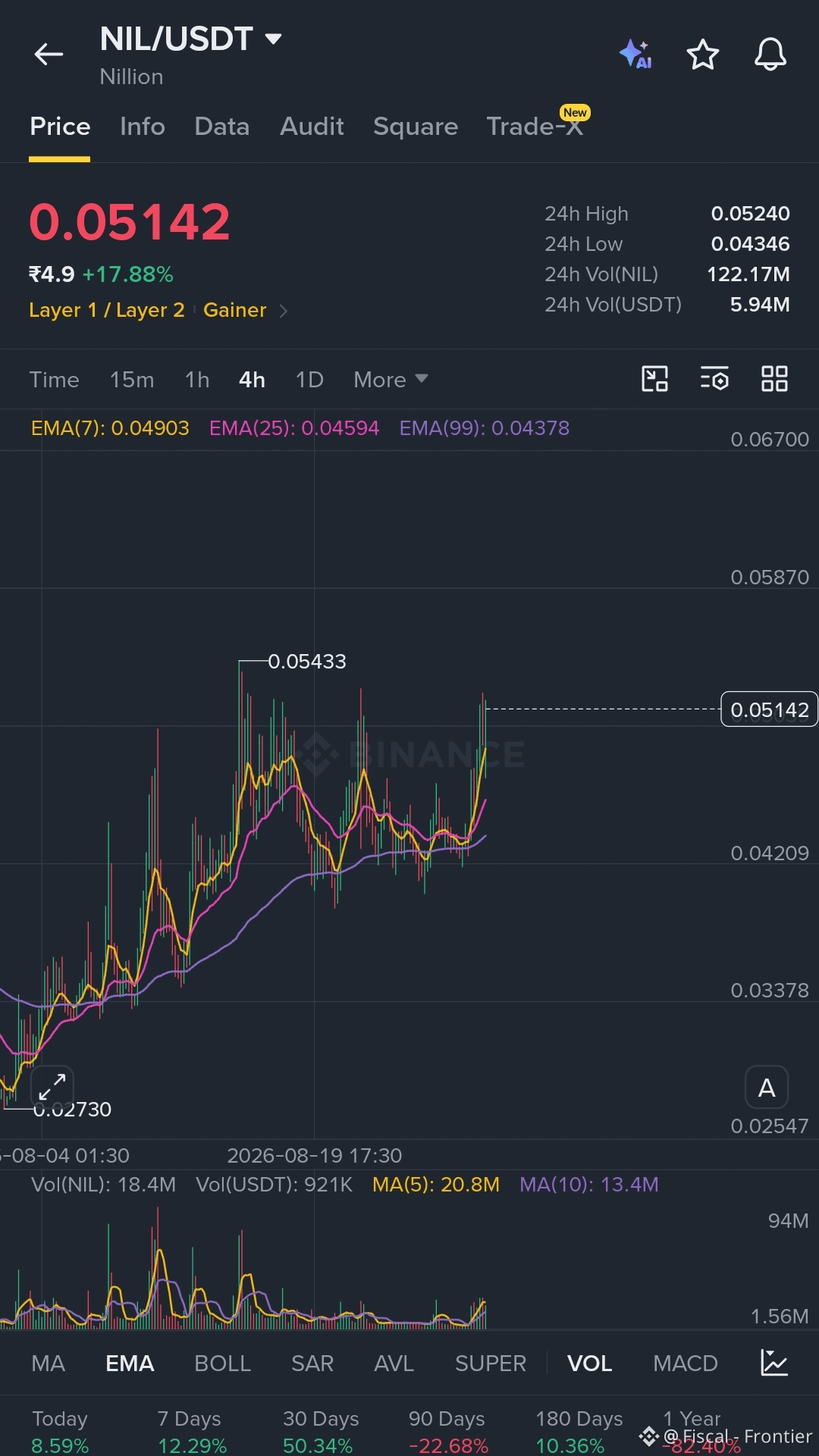Select 1h chart interval
Viewport: 819px width, 1456px height.
(197, 379)
